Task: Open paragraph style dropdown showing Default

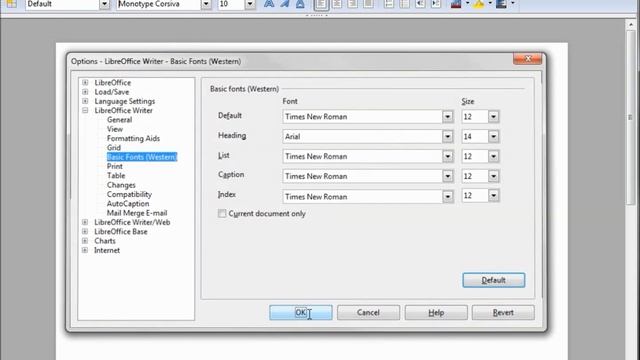Action: 104,4
